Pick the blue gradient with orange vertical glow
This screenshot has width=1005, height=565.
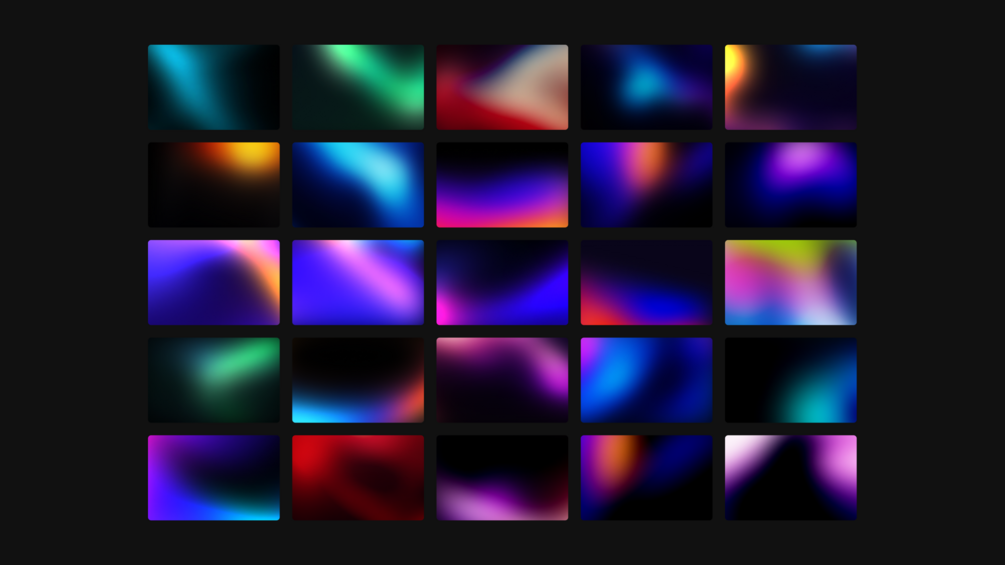click(x=646, y=184)
